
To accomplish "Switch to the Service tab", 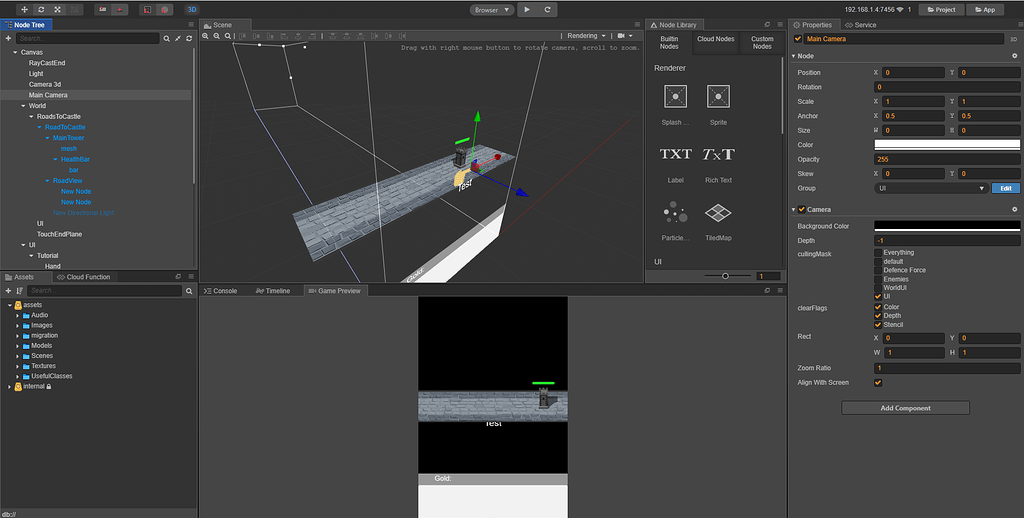I will pyautogui.click(x=861, y=25).
